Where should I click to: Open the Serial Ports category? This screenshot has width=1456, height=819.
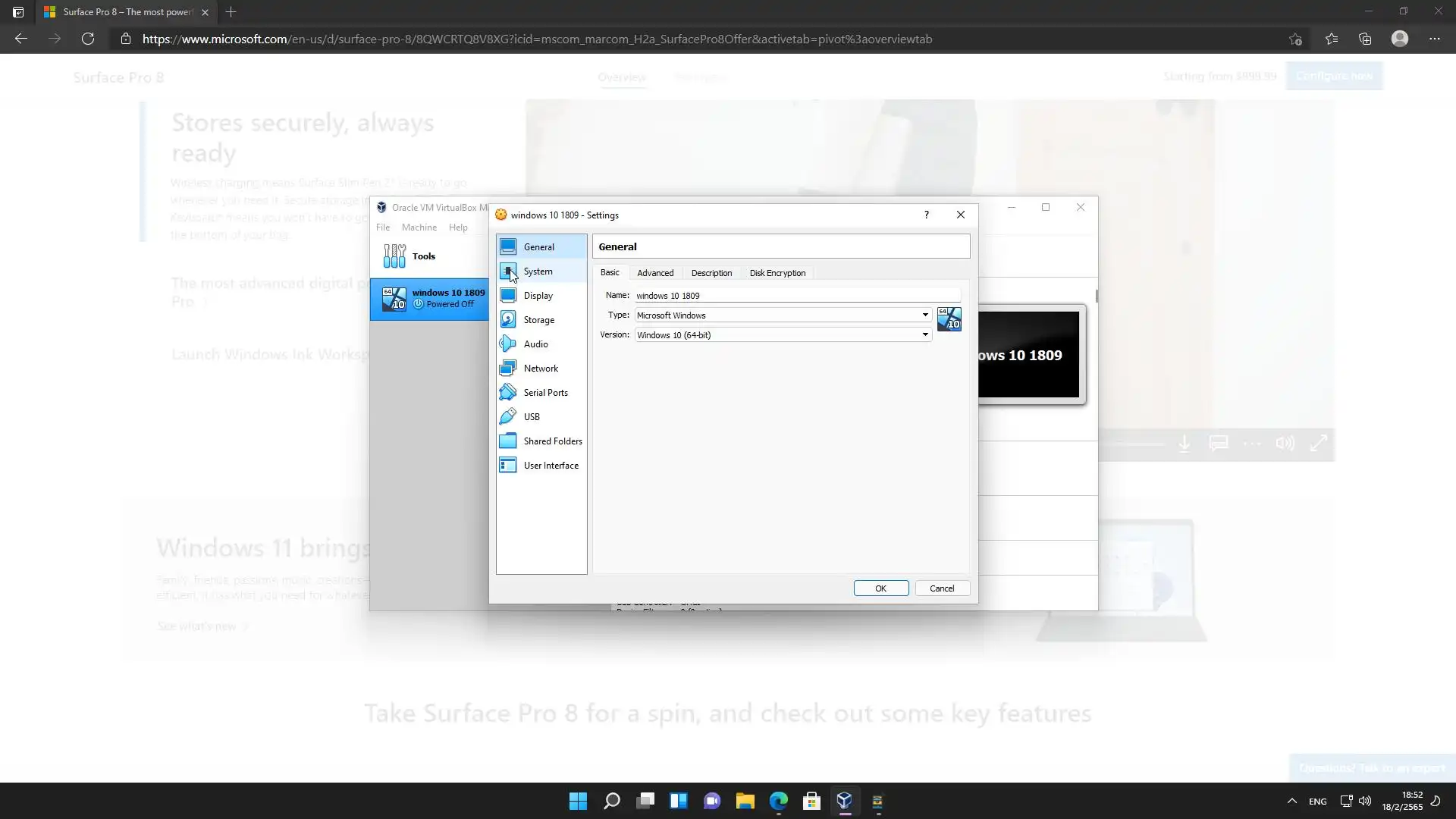pyautogui.click(x=545, y=393)
